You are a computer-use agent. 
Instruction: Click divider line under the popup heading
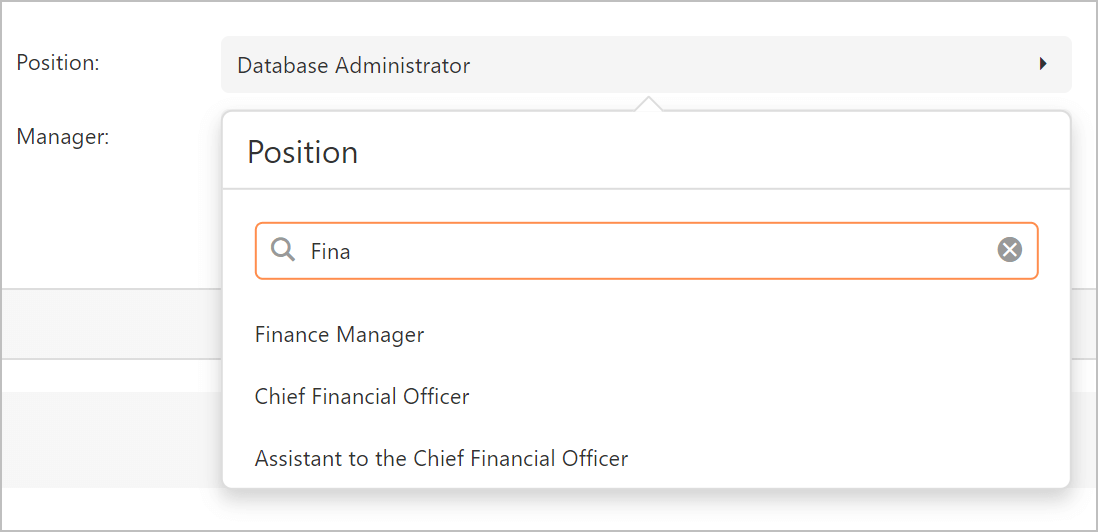coord(645,188)
